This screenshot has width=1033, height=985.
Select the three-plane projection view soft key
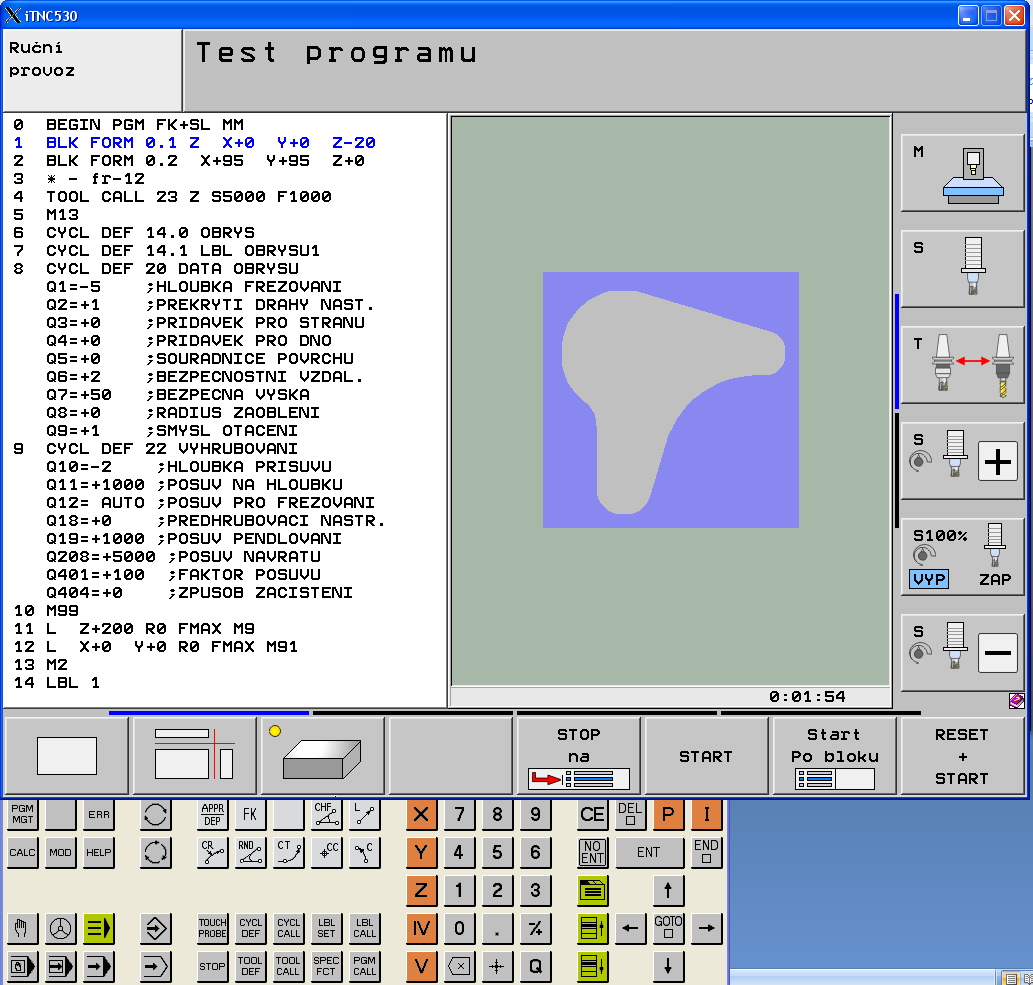coord(194,756)
